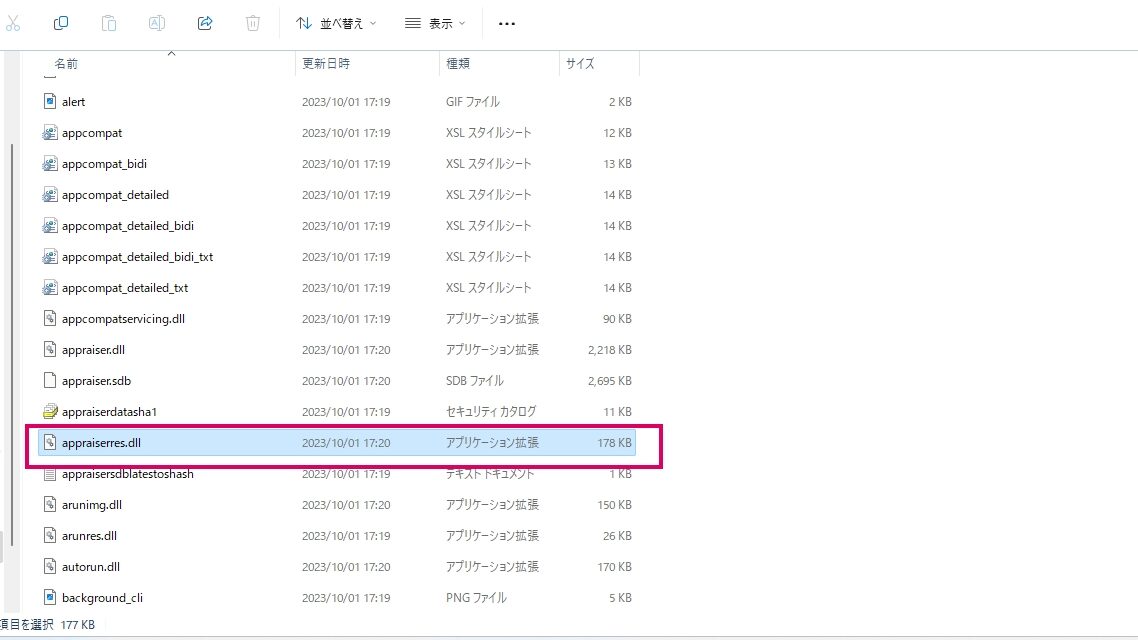Click the appcompat_detailed_bidi_txt file icon
Image resolution: width=1138 pixels, height=640 pixels.
click(49, 257)
